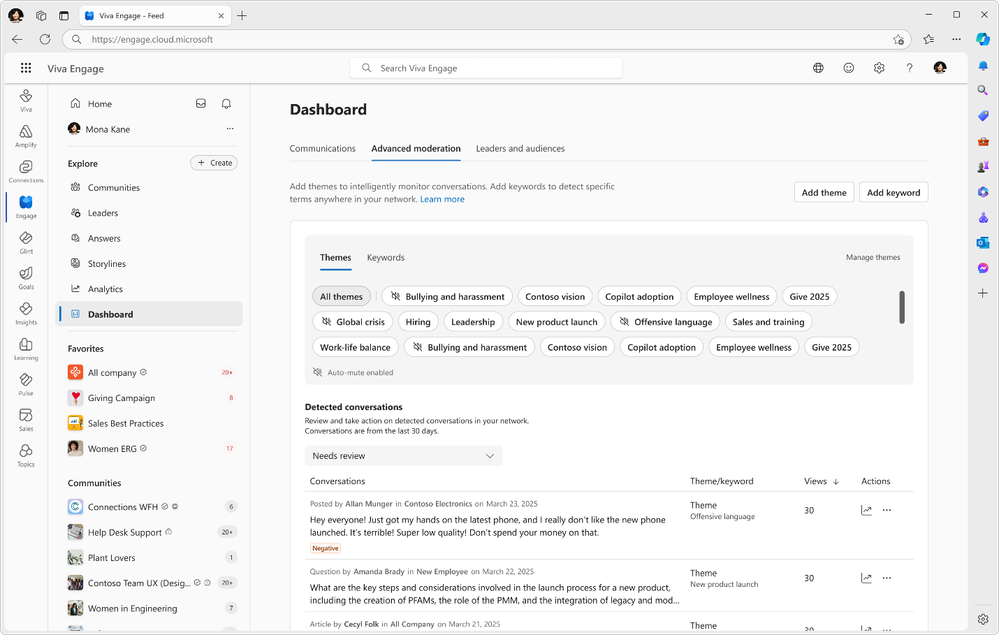This screenshot has height=635, width=999.
Task: Switch to the Keywords tab
Action: [385, 257]
